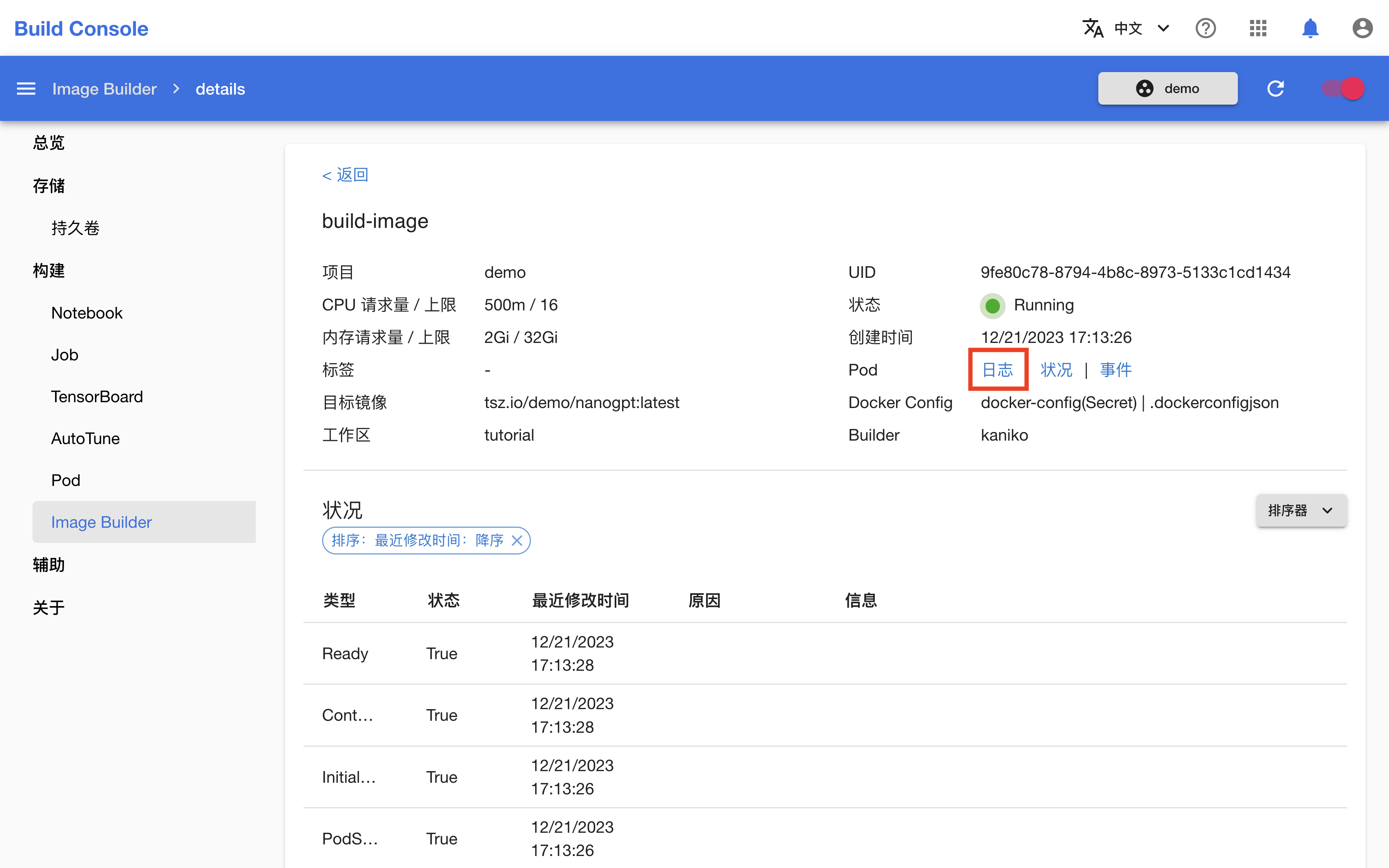Open AutoTune in the sidebar

(86, 439)
